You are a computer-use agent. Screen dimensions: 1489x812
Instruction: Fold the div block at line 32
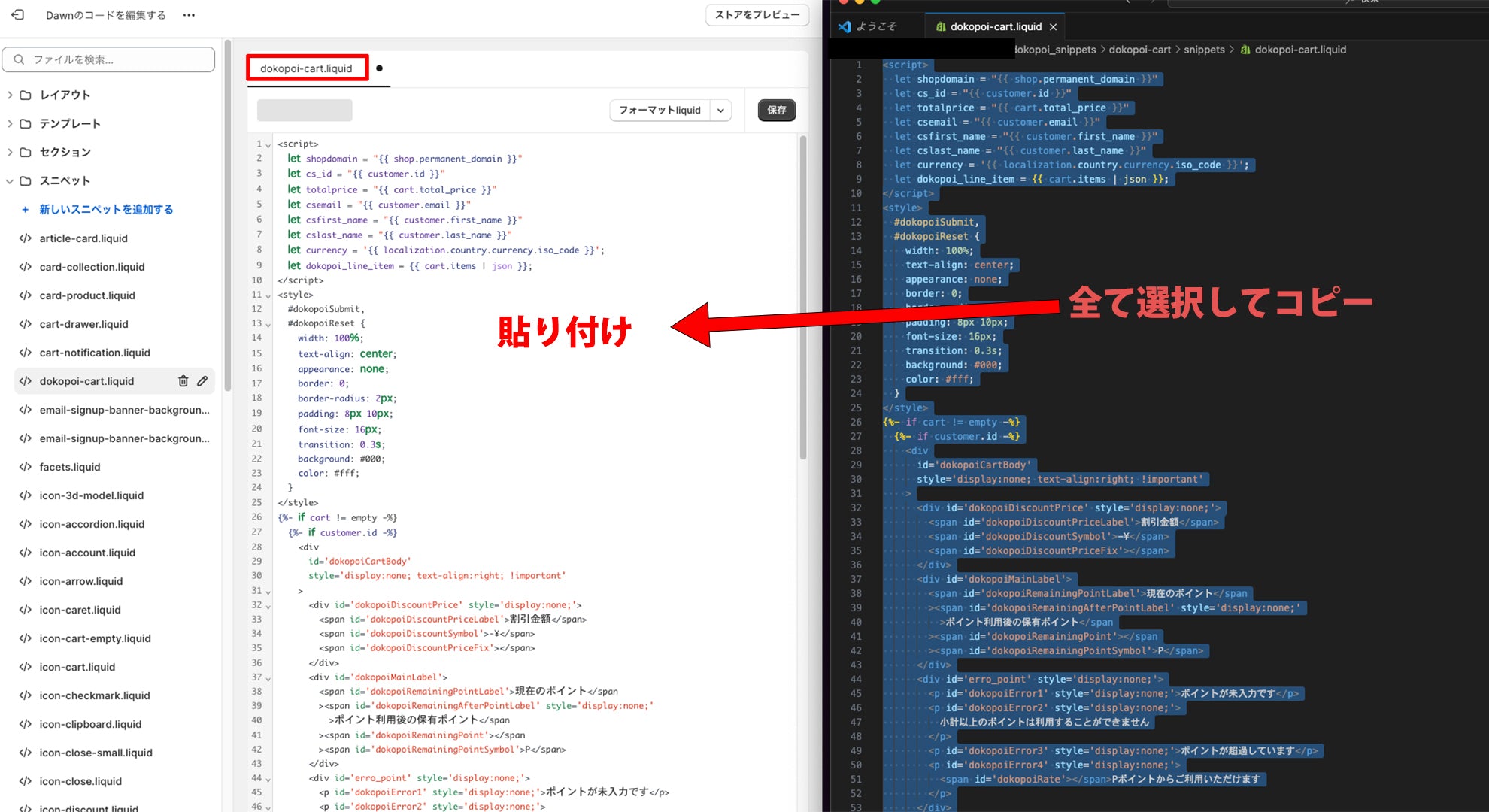pyautogui.click(x=268, y=606)
